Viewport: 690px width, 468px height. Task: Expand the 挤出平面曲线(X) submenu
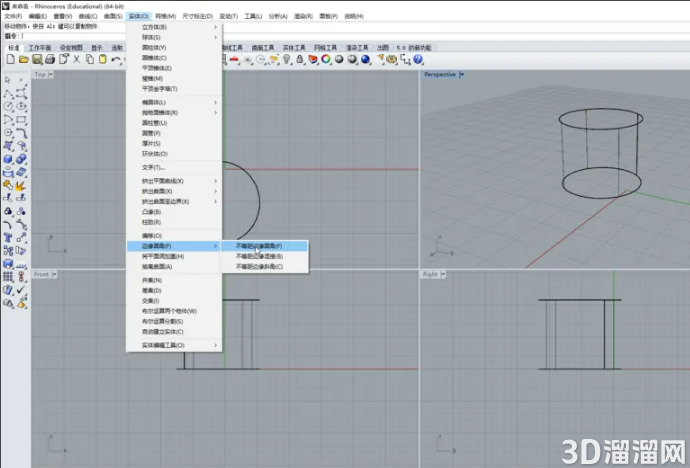[174, 181]
